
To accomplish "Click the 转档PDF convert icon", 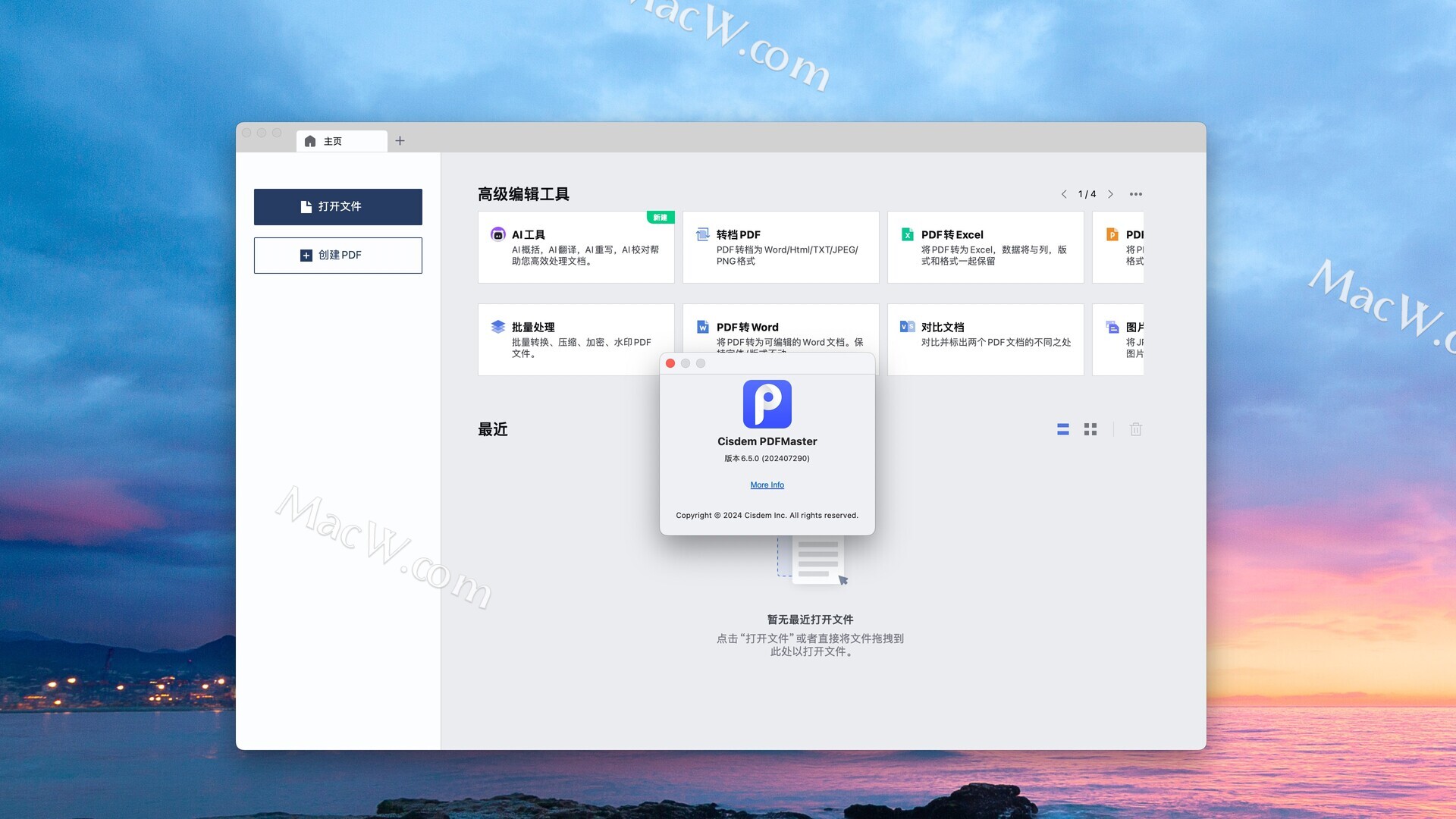I will coord(703,234).
